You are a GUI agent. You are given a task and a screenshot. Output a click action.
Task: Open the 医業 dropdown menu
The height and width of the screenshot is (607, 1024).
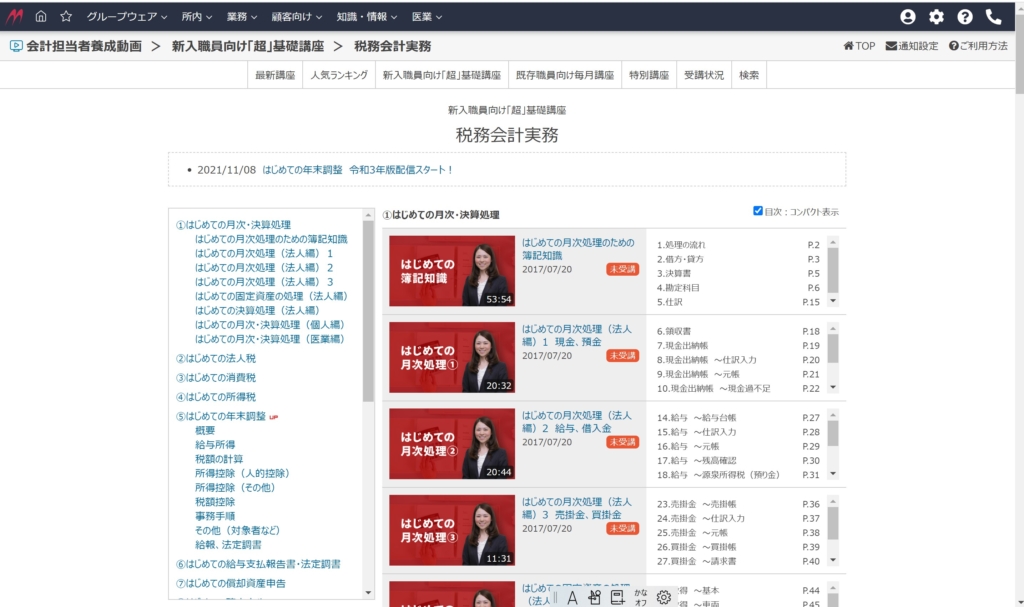pyautogui.click(x=426, y=17)
